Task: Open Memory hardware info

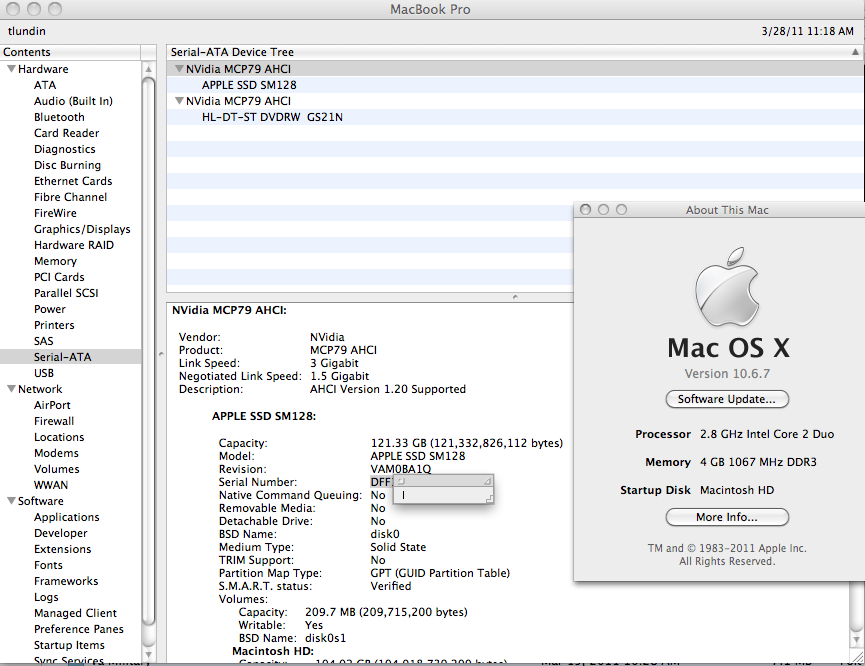Action: [x=55, y=261]
